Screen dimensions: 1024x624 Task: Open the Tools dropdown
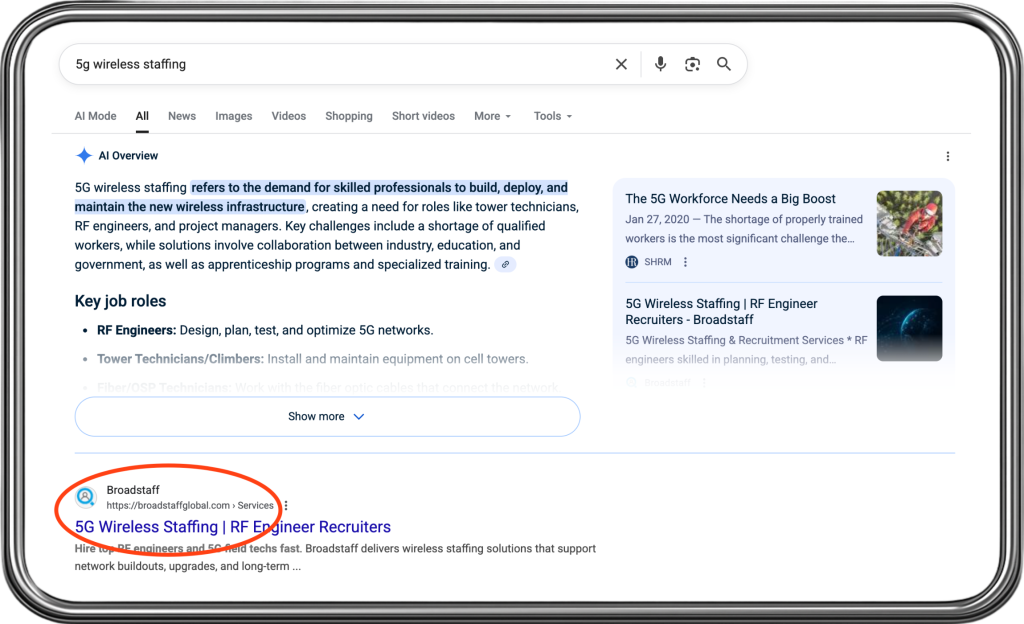[552, 116]
